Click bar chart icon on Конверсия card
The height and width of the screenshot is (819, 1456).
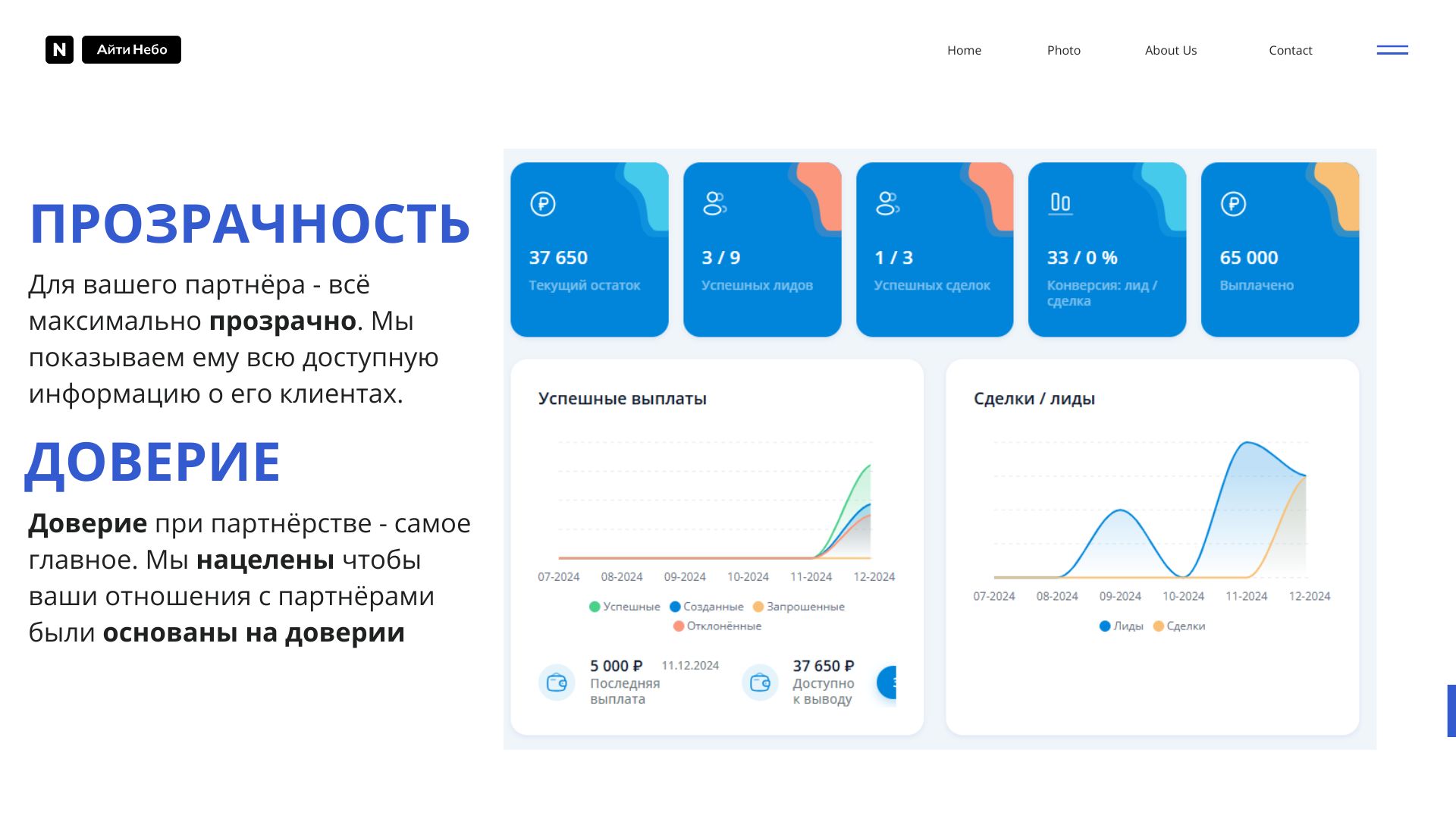point(1060,203)
